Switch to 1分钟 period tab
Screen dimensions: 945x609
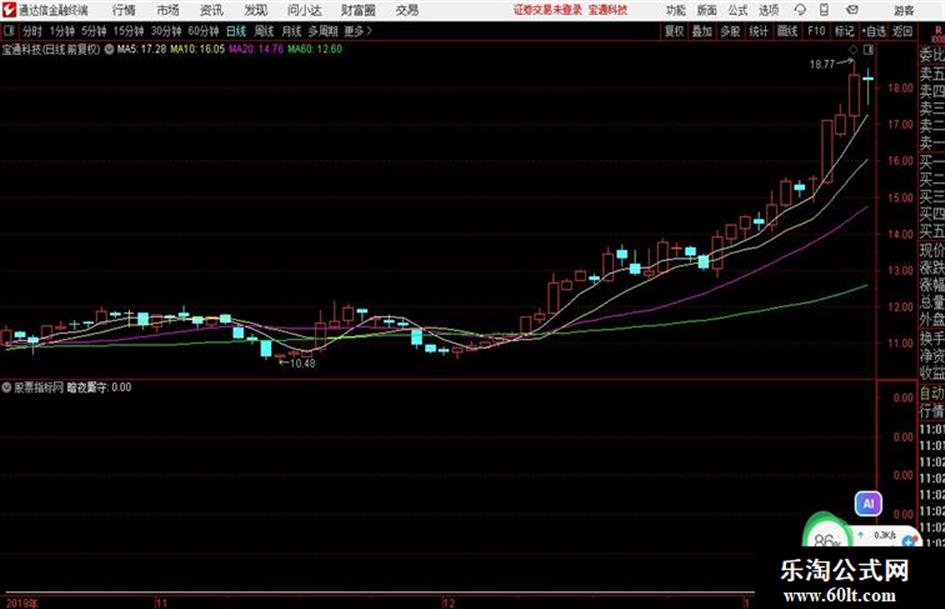click(61, 31)
